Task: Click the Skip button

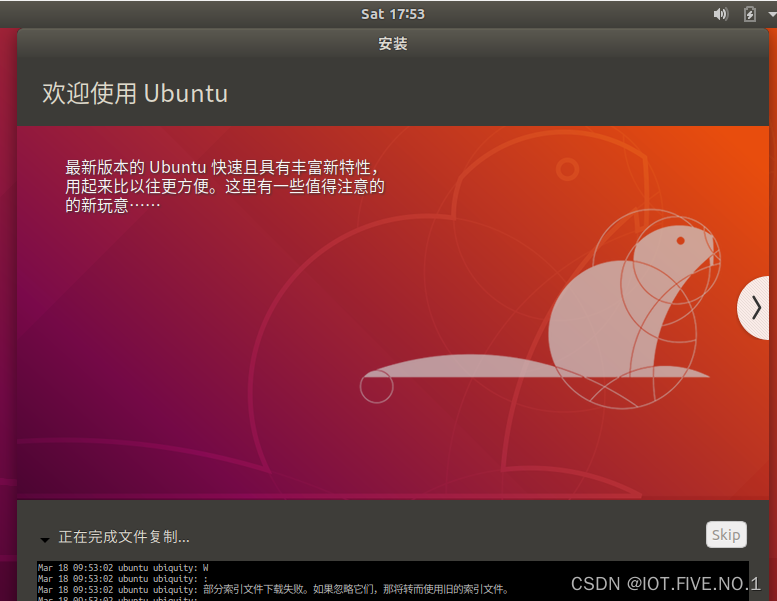Action: click(x=726, y=535)
